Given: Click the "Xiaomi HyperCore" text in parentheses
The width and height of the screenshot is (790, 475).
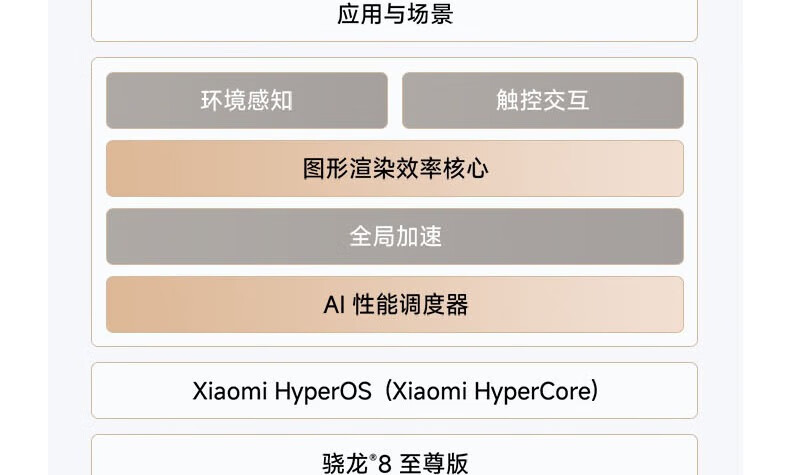Looking at the screenshot, I should pyautogui.click(x=495, y=390).
